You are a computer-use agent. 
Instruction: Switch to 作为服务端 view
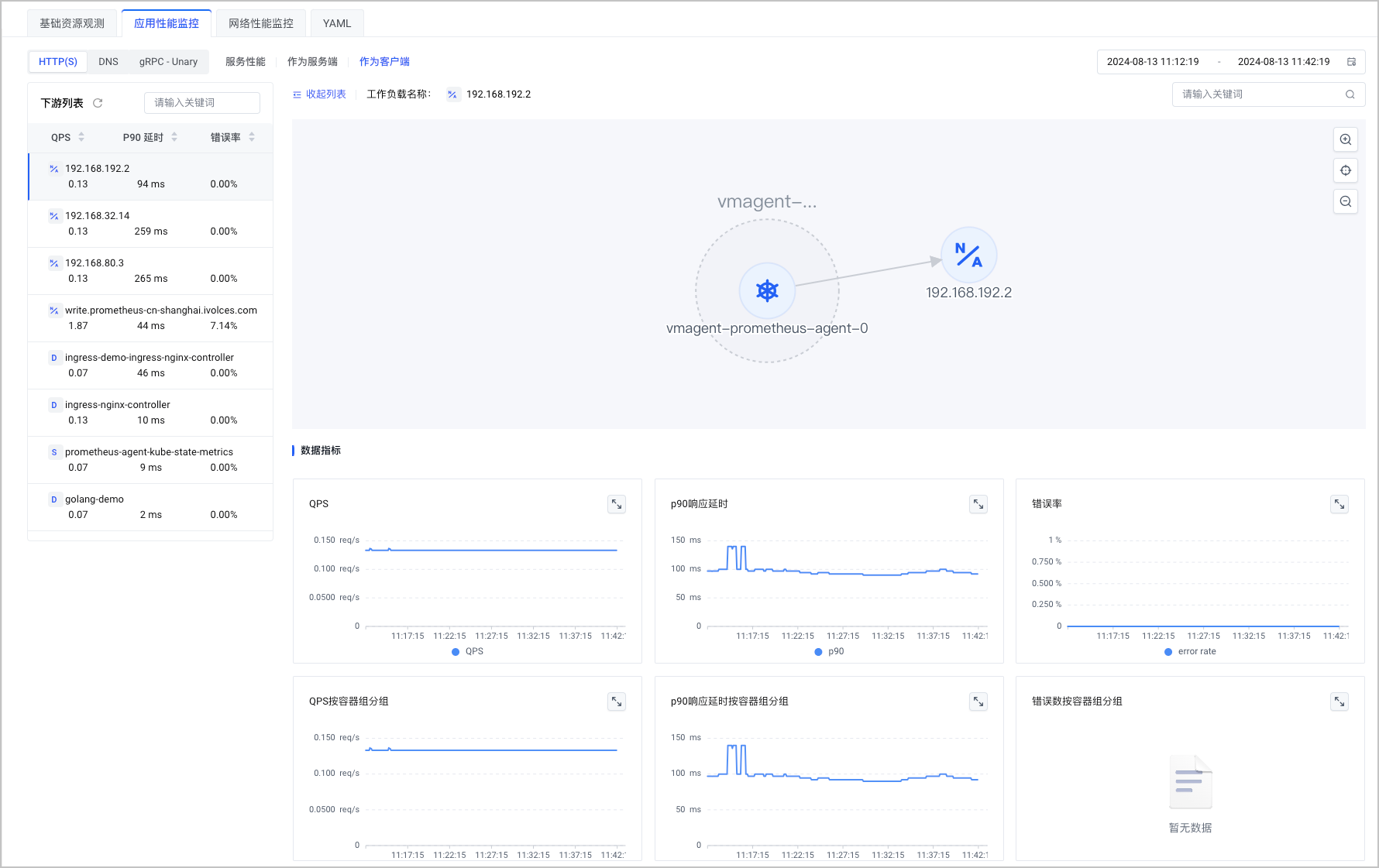point(312,62)
